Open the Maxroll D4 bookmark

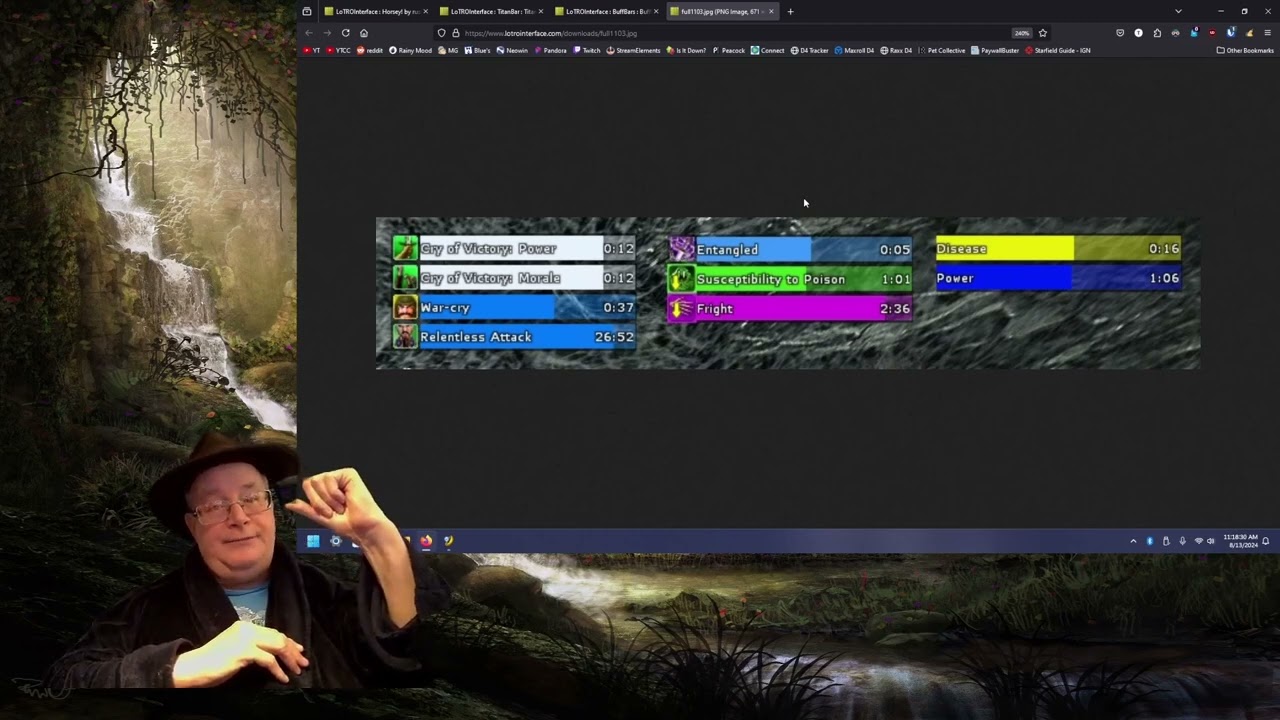click(x=854, y=50)
